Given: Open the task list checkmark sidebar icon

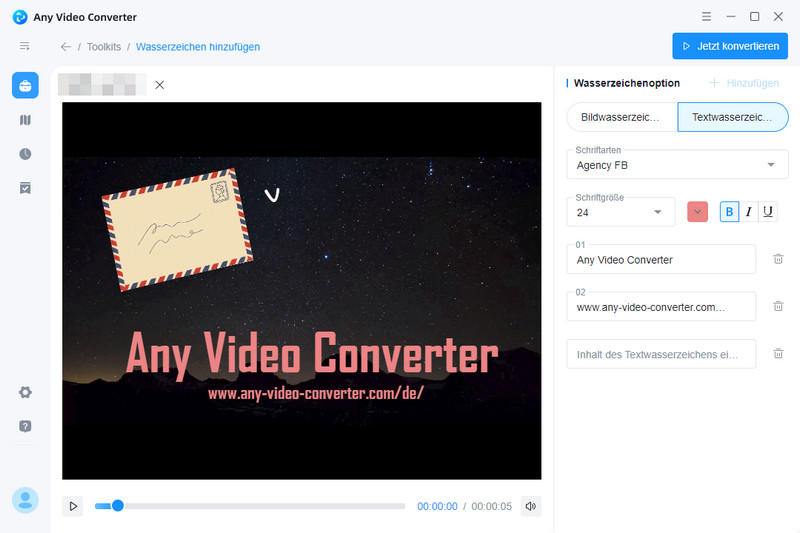Looking at the screenshot, I should pos(25,188).
